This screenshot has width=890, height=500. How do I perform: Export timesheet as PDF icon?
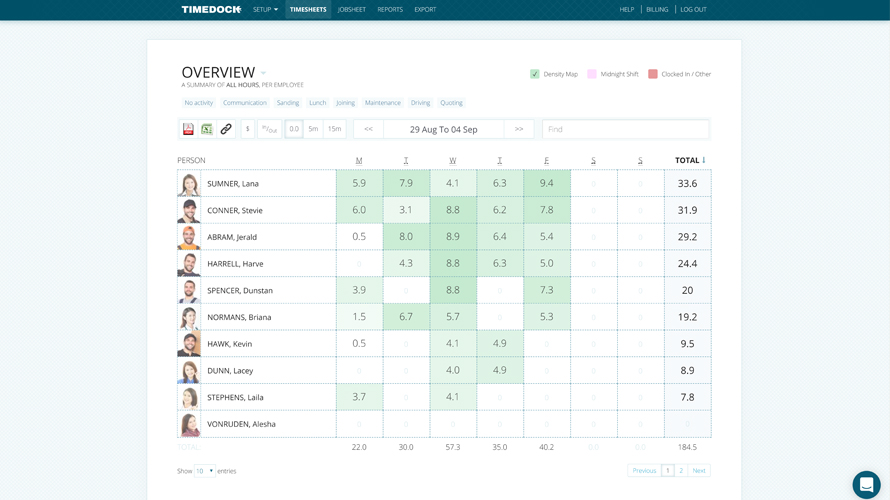(188, 129)
